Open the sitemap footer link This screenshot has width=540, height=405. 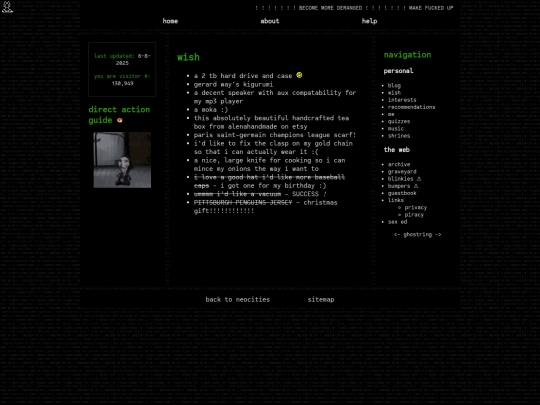click(x=321, y=300)
